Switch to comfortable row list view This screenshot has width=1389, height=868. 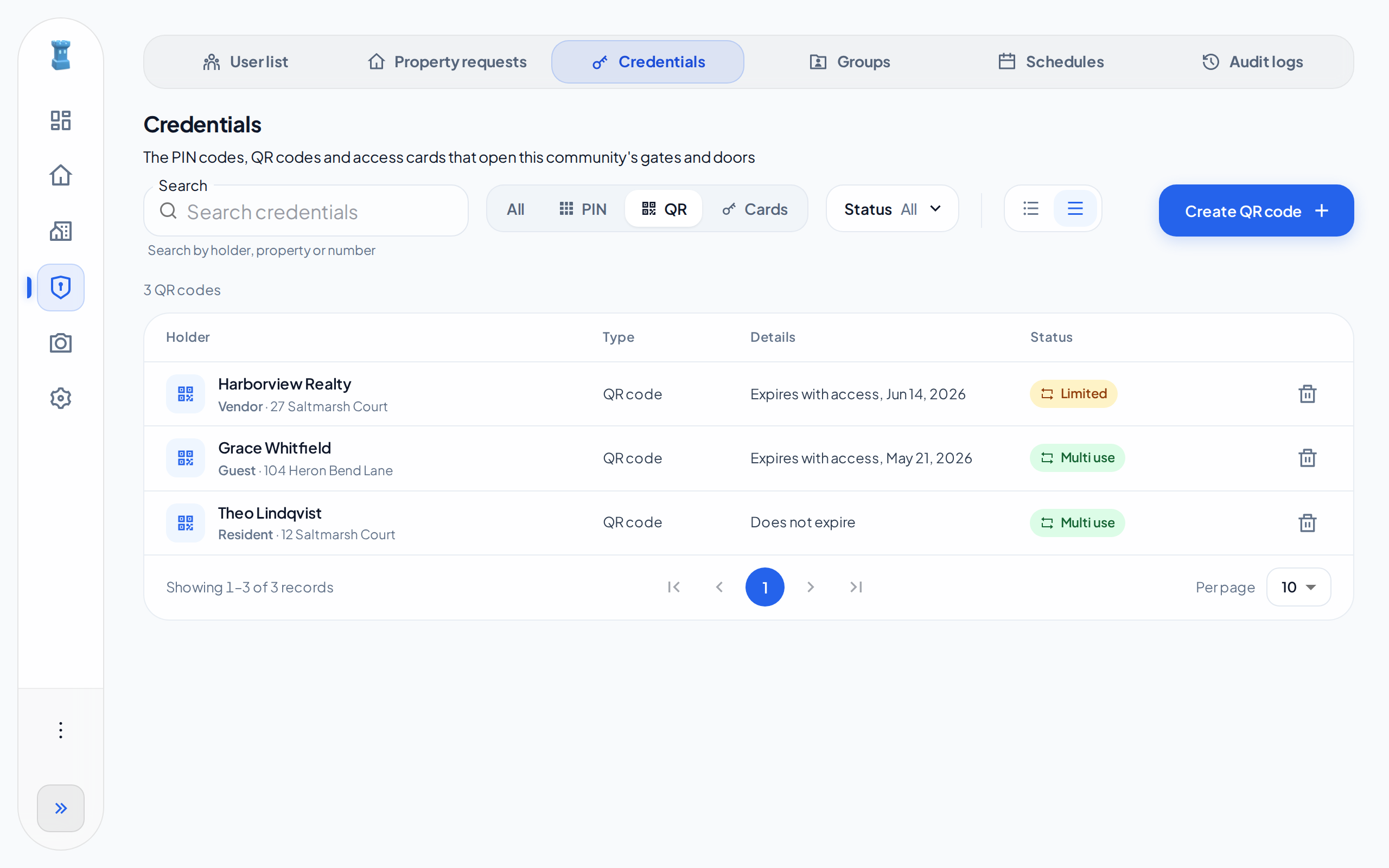1075,208
